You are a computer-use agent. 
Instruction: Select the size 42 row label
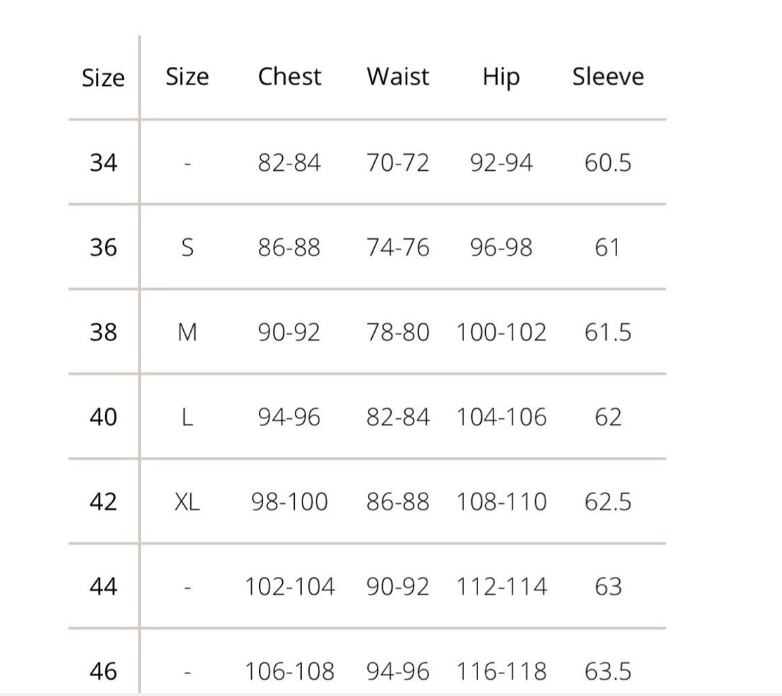tap(103, 502)
